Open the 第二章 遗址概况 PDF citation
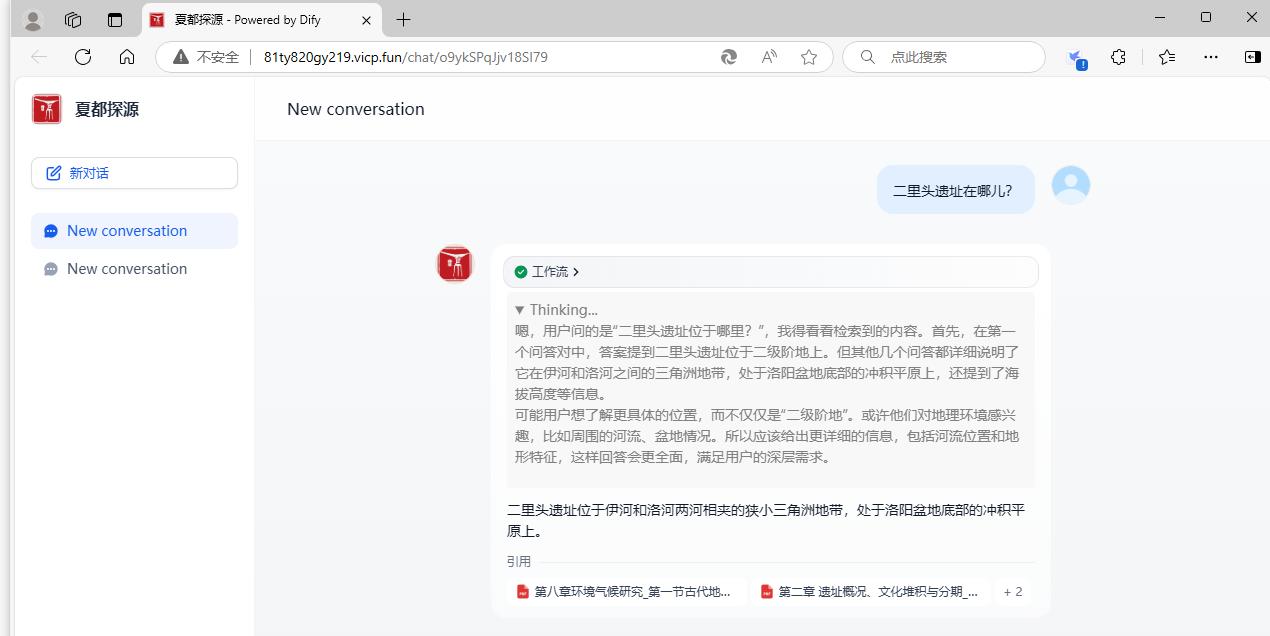 [x=868, y=592]
